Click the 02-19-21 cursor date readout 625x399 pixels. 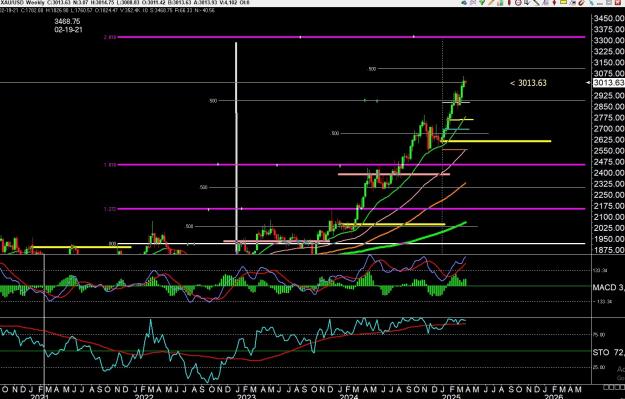pos(69,29)
